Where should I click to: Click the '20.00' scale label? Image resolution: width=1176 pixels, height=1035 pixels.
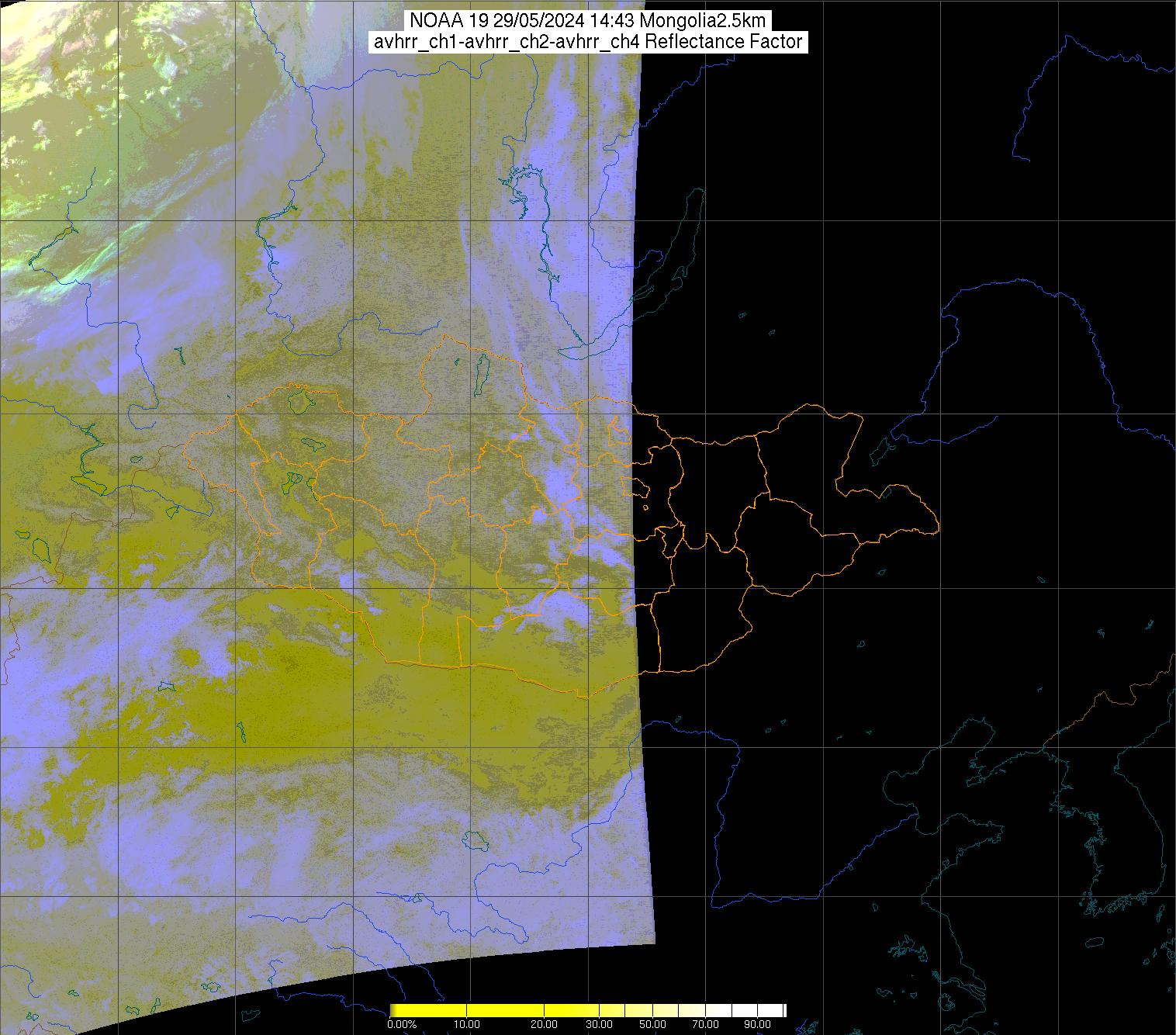pyautogui.click(x=545, y=1026)
